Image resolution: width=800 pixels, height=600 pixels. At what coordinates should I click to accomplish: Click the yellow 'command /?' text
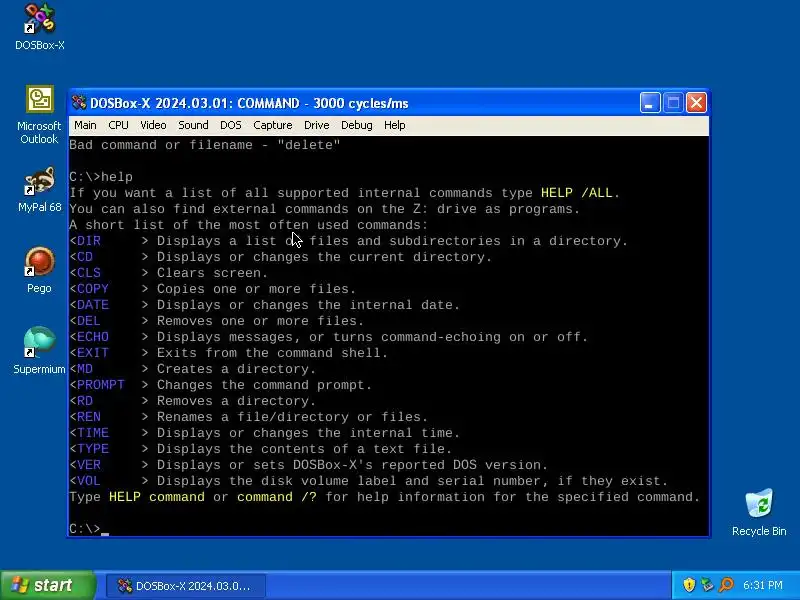tap(277, 497)
